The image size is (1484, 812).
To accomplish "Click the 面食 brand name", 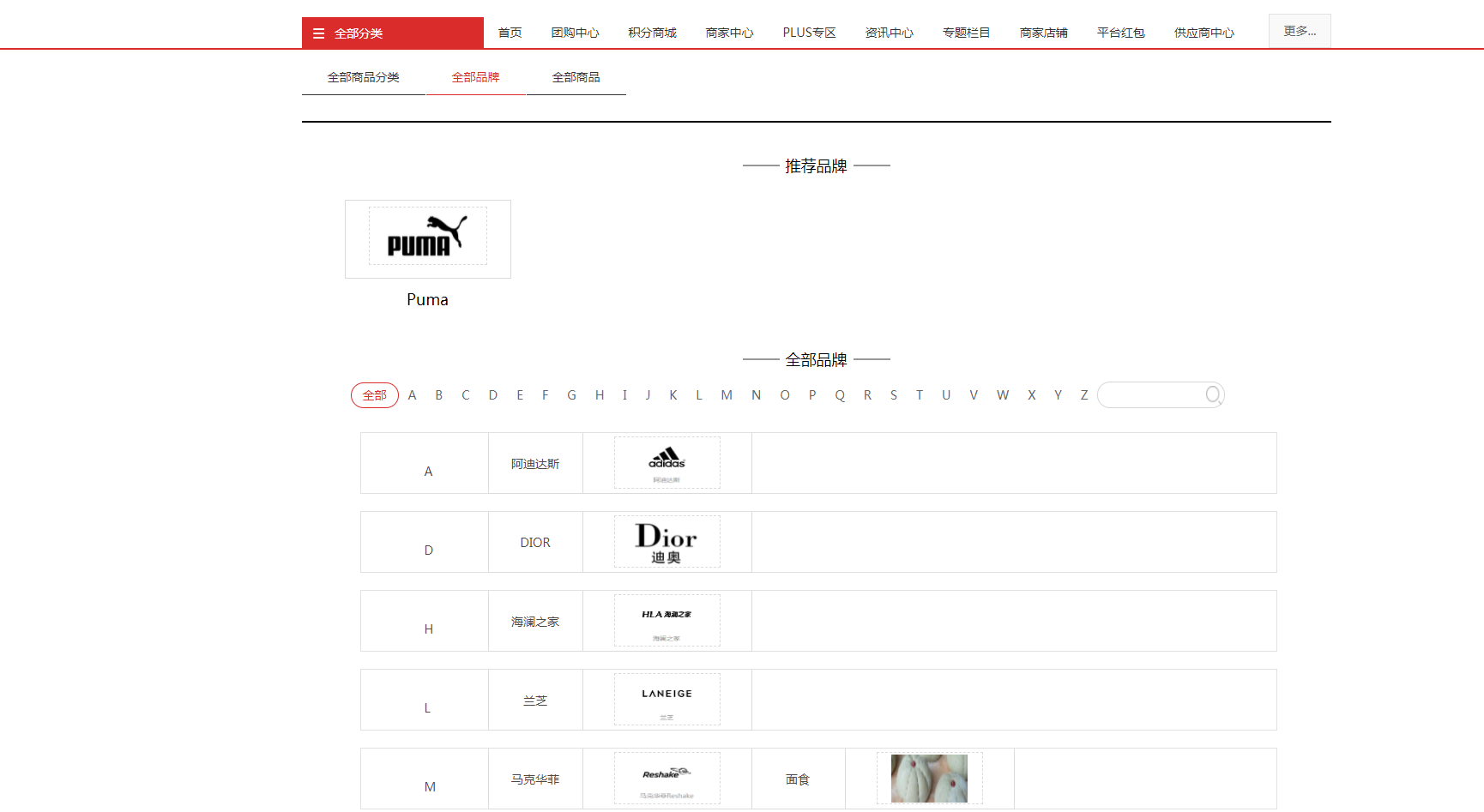I will [x=798, y=779].
